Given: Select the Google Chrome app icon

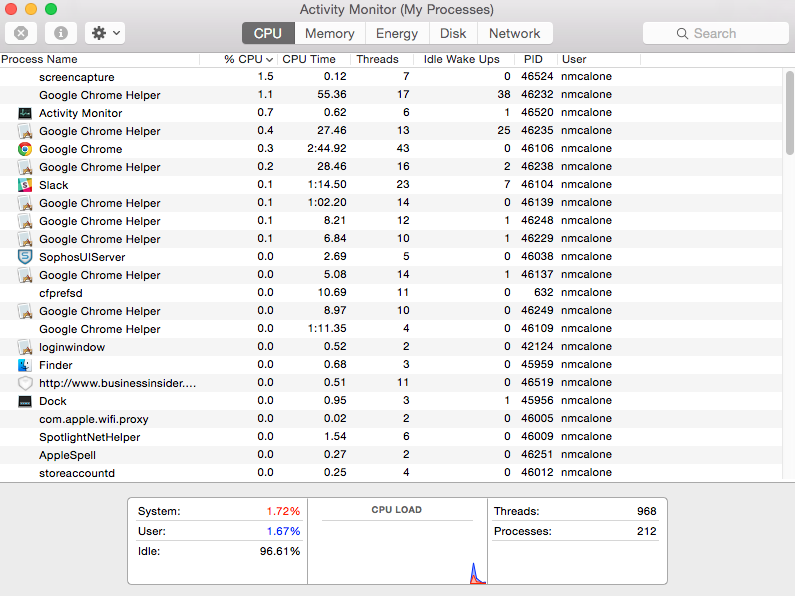Looking at the screenshot, I should tap(25, 149).
